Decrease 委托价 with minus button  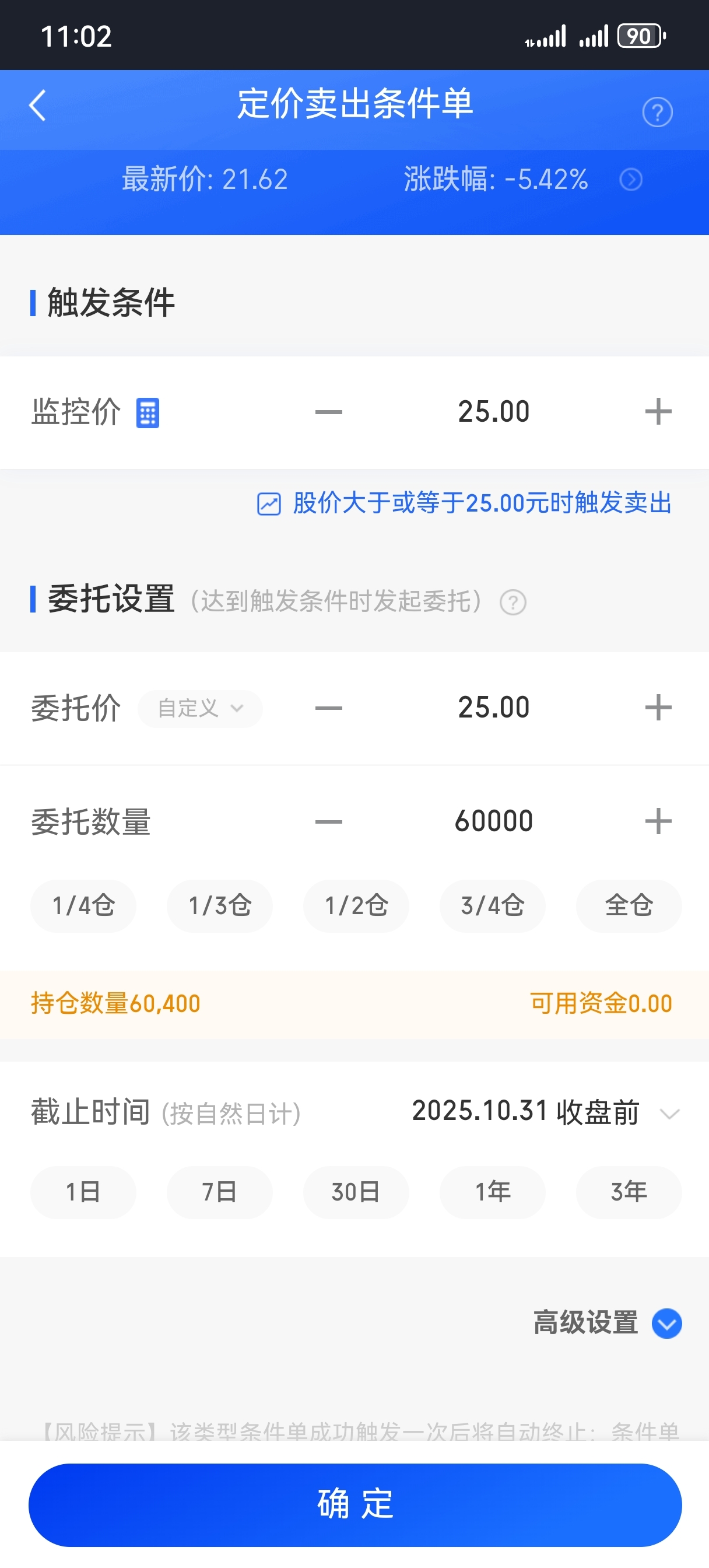coord(329,708)
